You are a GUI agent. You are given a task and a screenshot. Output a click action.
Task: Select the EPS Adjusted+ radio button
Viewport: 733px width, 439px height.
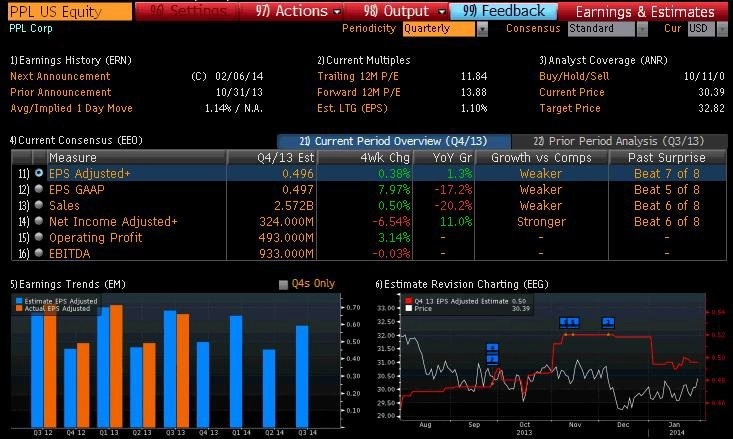click(x=39, y=173)
